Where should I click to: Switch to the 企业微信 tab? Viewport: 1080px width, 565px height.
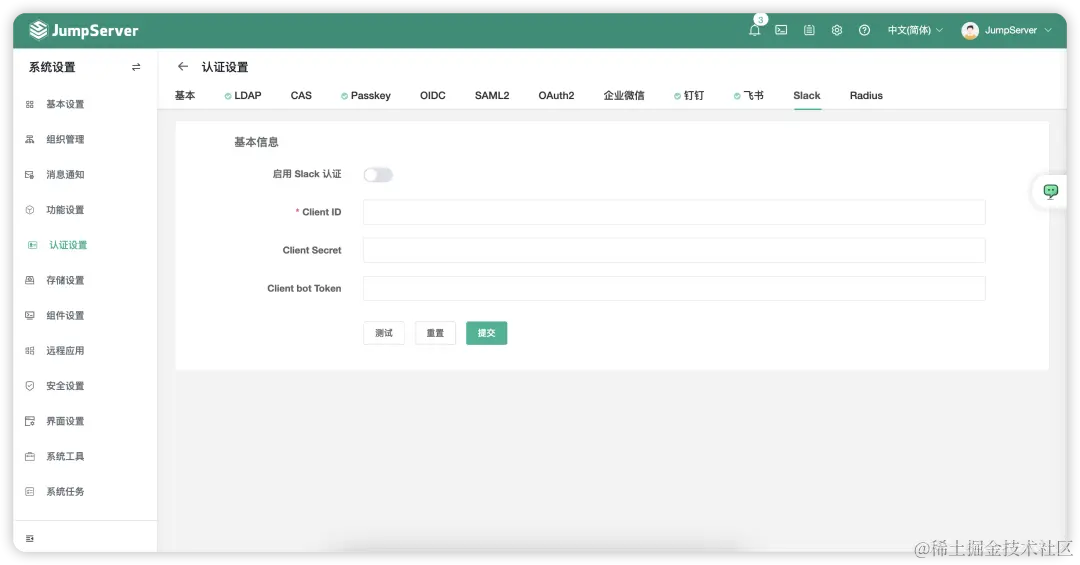tap(624, 95)
